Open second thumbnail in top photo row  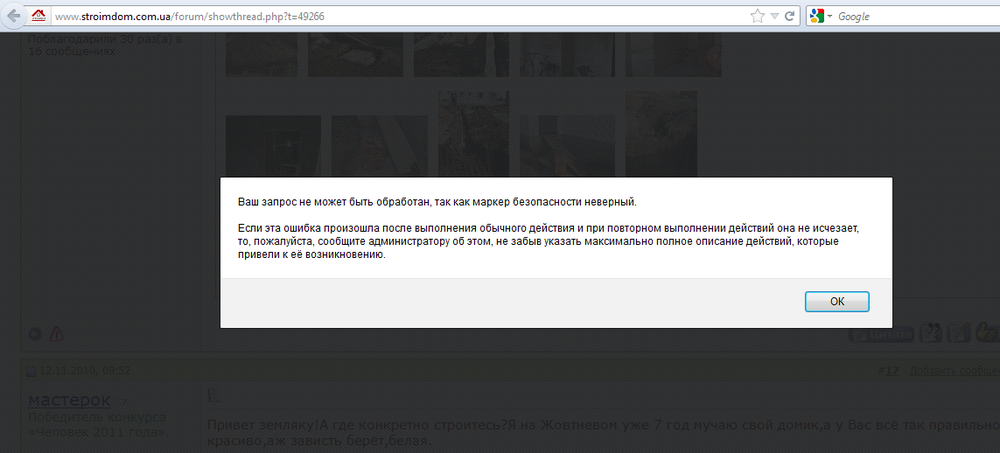(355, 54)
